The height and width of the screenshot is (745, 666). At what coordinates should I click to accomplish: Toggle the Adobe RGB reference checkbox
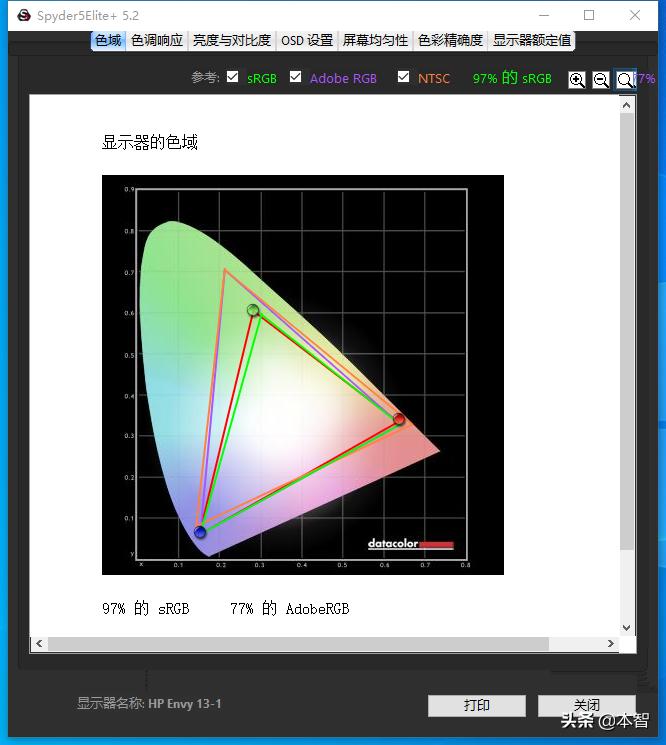click(295, 76)
